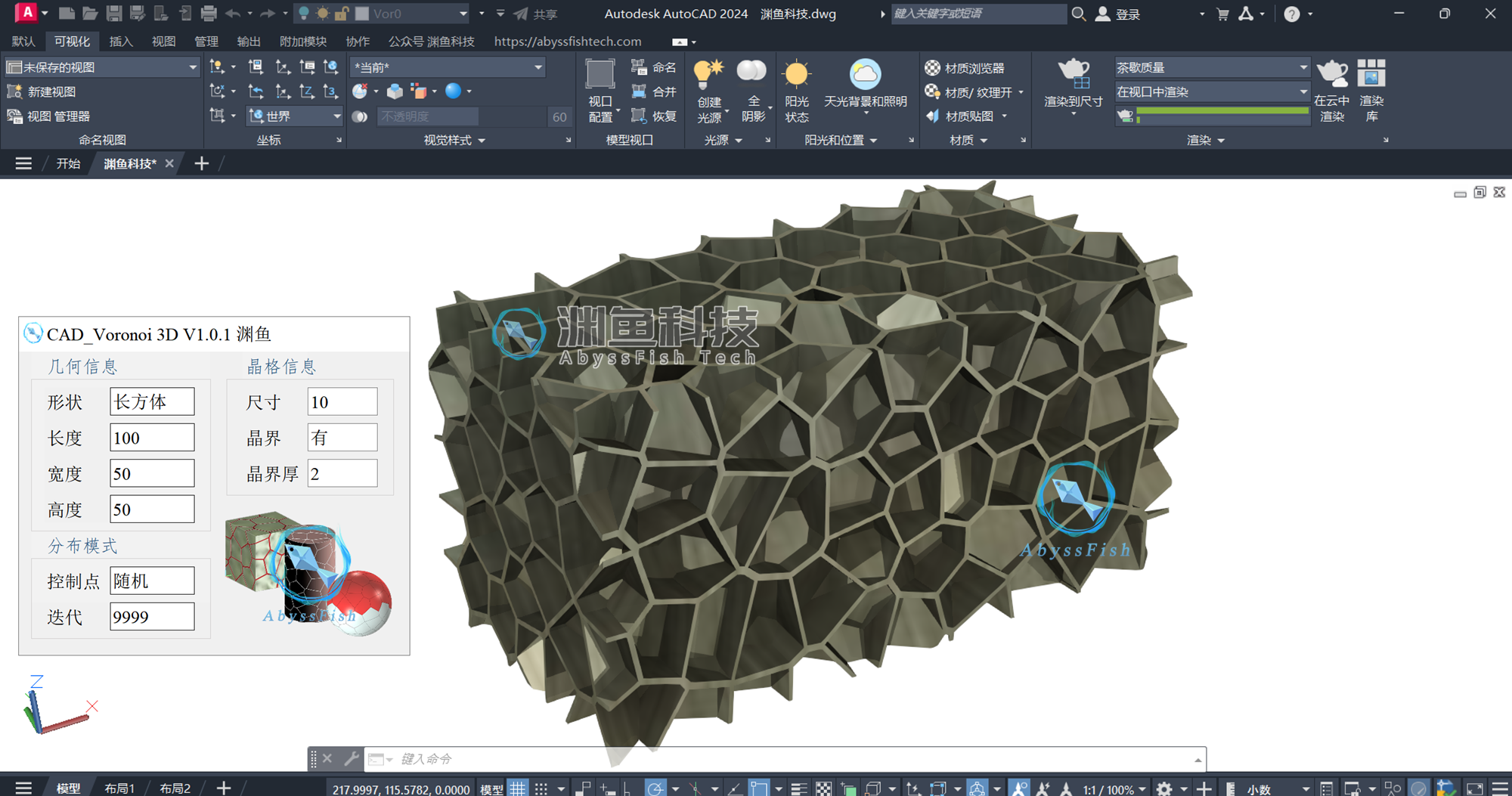The height and width of the screenshot is (796, 1512).
Task: Click the command line customize wrench icon
Action: (x=351, y=758)
